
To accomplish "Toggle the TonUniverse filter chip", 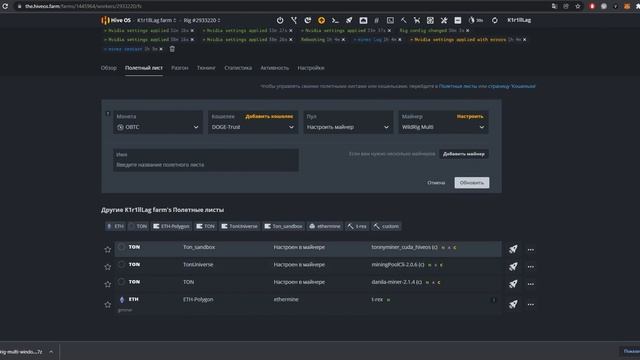I will [x=240, y=226].
